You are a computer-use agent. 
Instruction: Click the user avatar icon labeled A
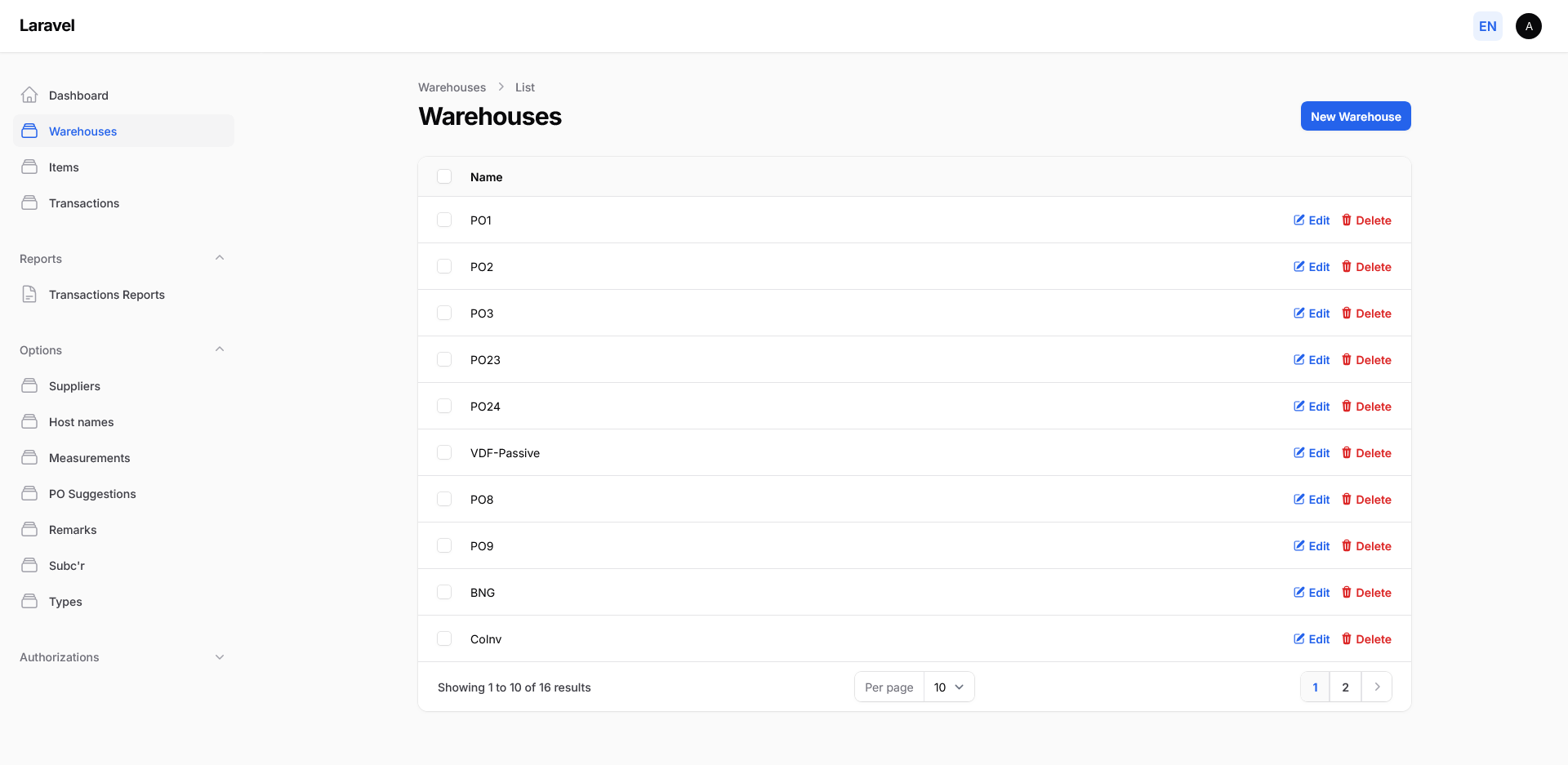(1528, 26)
